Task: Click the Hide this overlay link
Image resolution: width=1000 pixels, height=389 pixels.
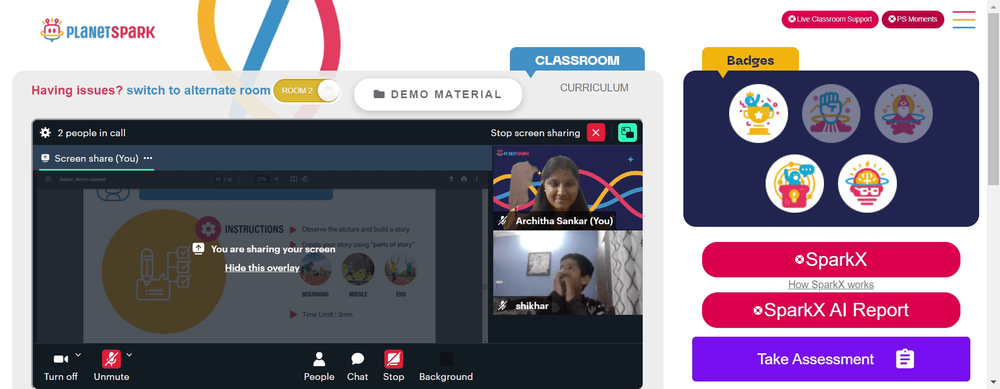Action: click(x=262, y=268)
